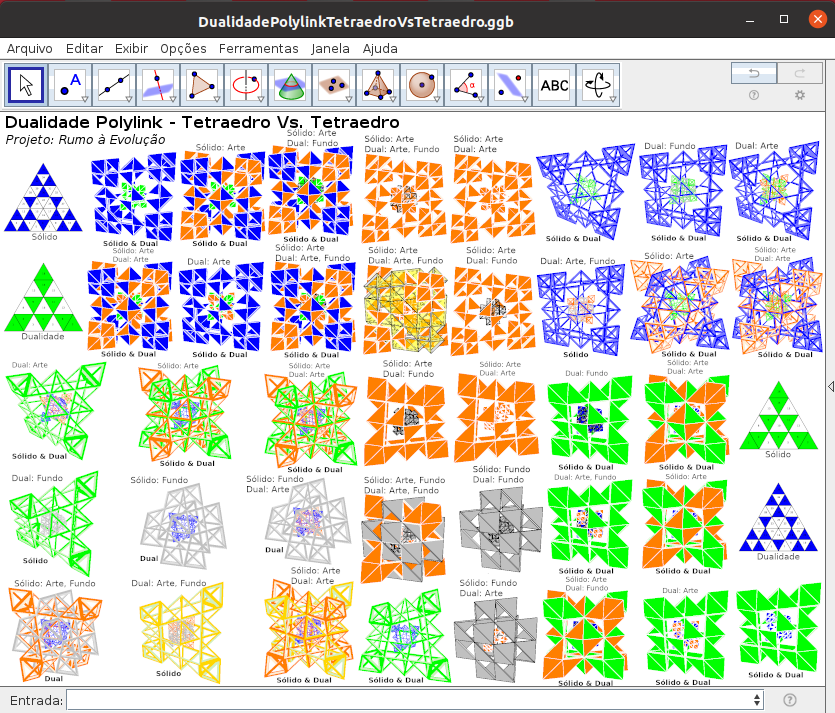This screenshot has width=835, height=713.
Task: Click the Undo button
Action: click(x=754, y=73)
